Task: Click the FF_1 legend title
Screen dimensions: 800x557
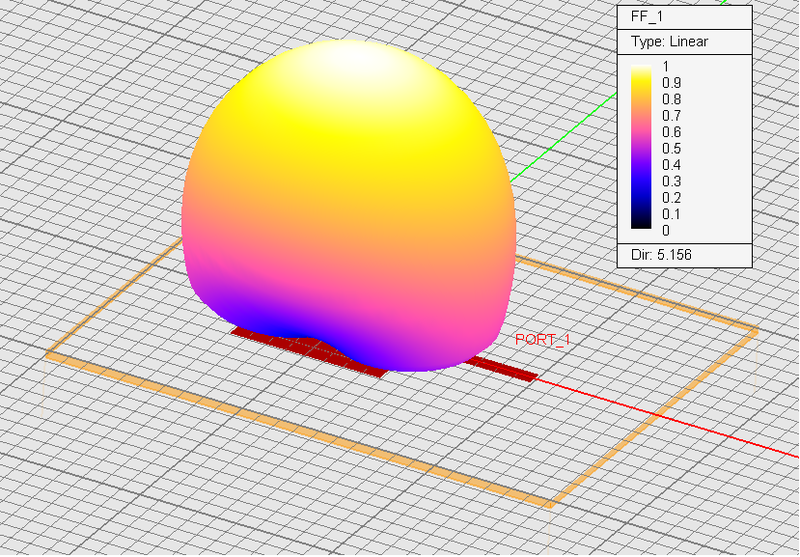Action: click(647, 16)
